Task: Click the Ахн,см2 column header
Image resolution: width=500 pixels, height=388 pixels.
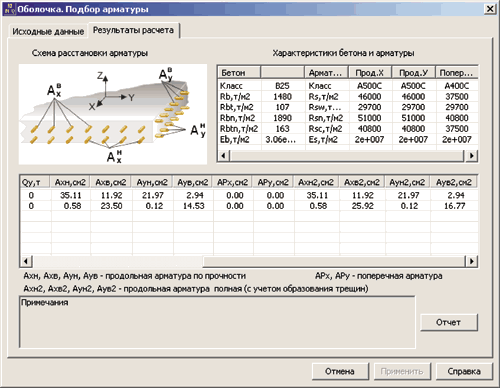Action: click(70, 182)
